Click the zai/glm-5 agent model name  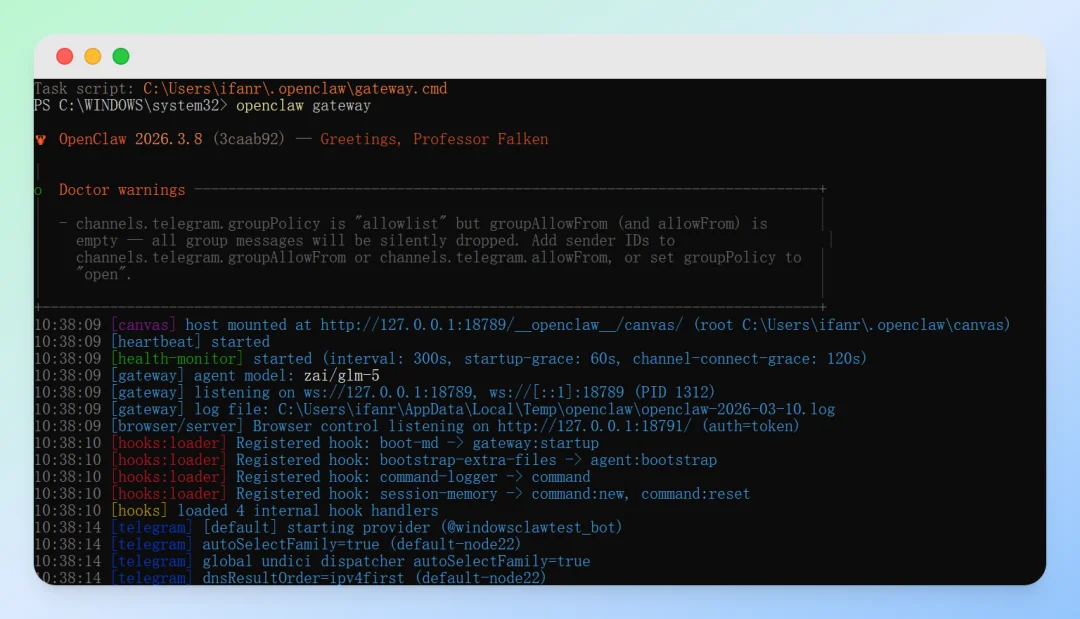pyautogui.click(x=341, y=376)
